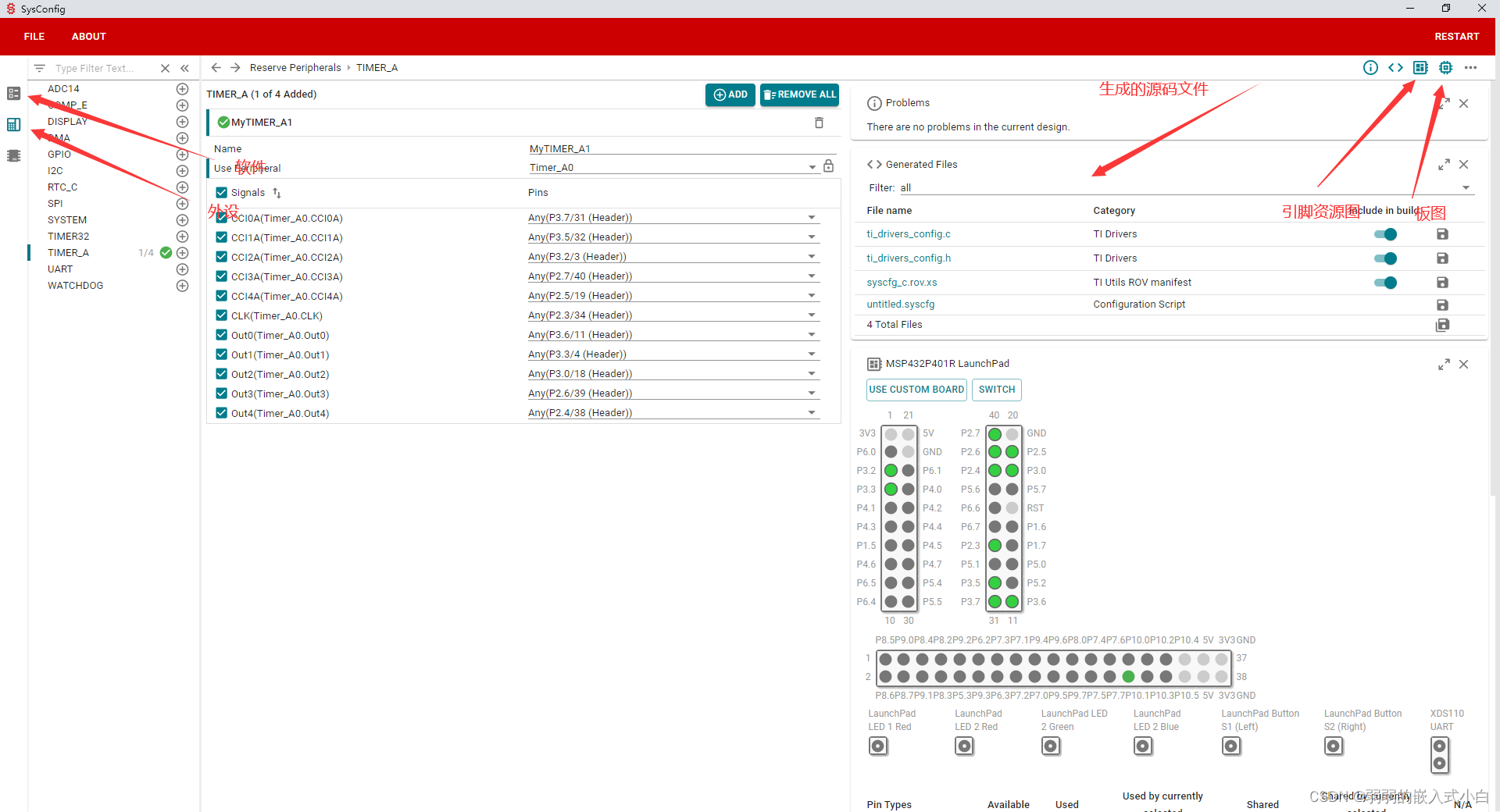Viewport: 1500px width, 812px height.
Task: Open the ABOUT menu
Action: [88, 36]
